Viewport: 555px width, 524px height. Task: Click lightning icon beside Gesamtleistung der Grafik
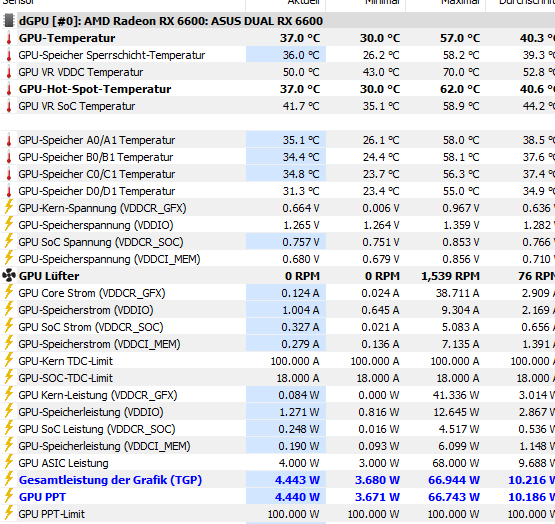click(9, 480)
